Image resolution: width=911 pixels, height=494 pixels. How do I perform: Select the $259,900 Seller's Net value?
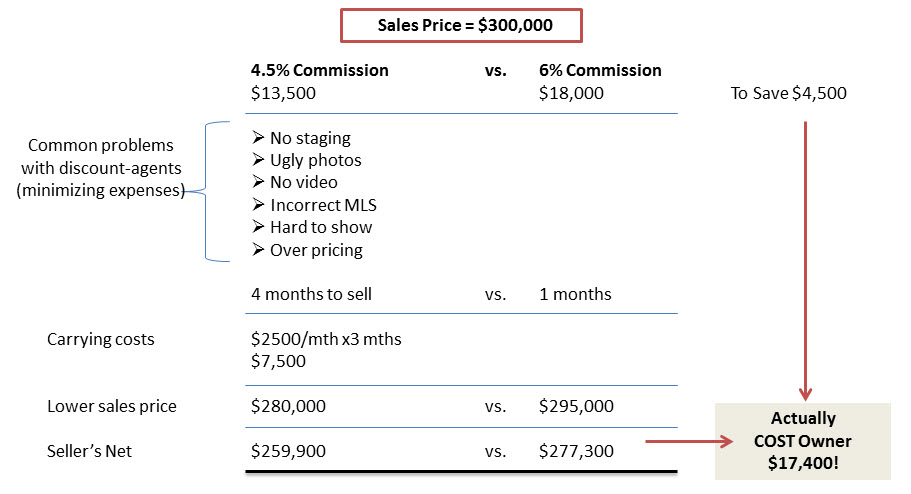pyautogui.click(x=288, y=451)
